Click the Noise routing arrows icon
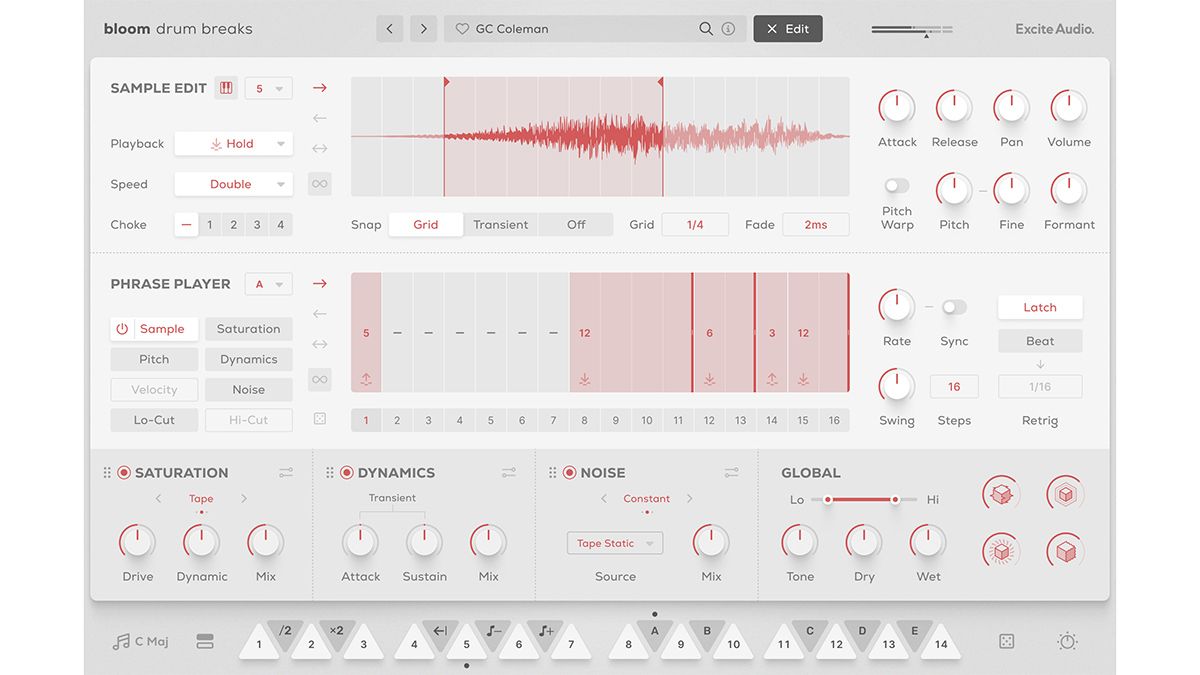 (x=731, y=472)
